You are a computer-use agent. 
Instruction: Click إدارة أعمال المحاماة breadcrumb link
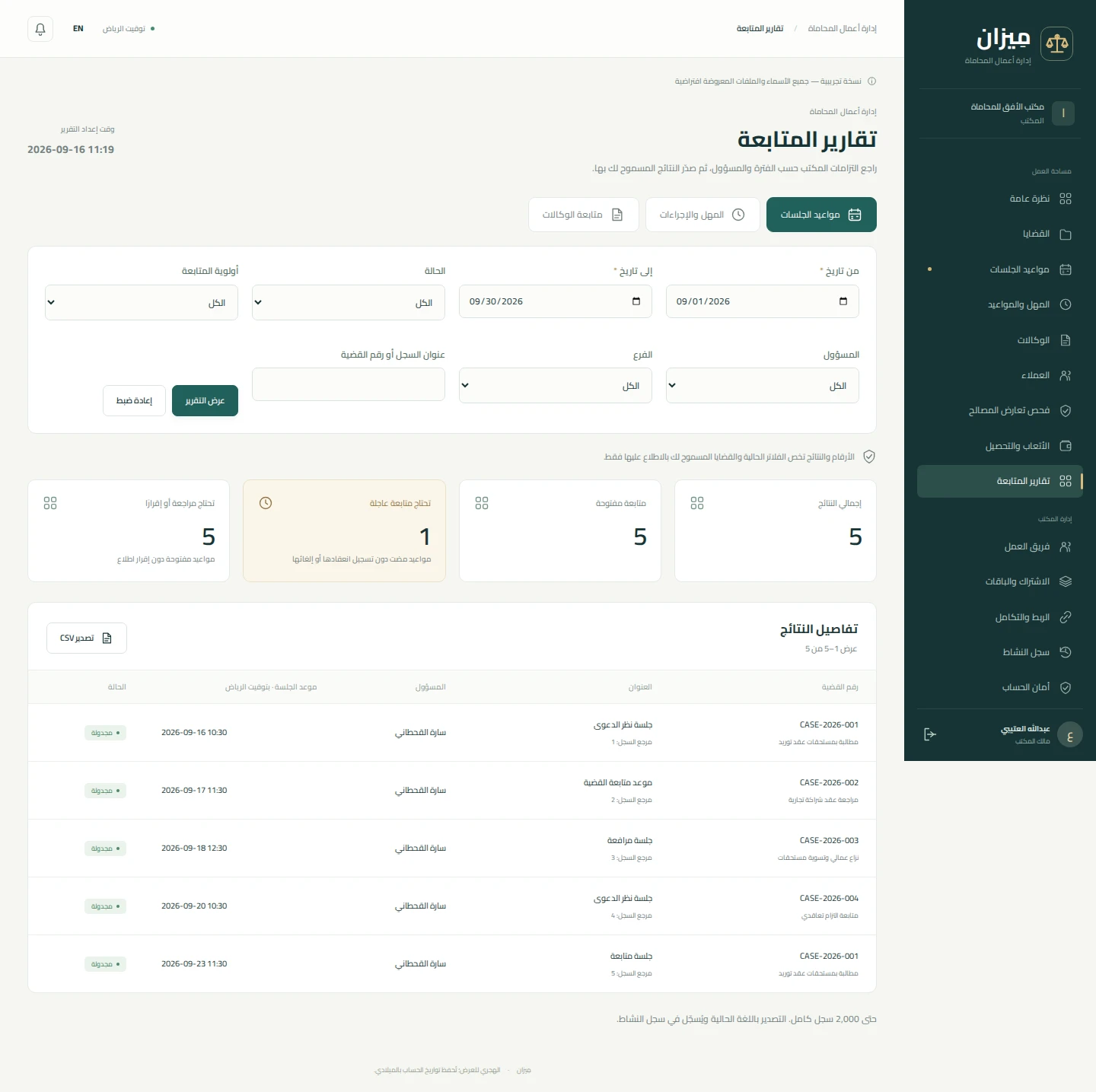tap(842, 29)
